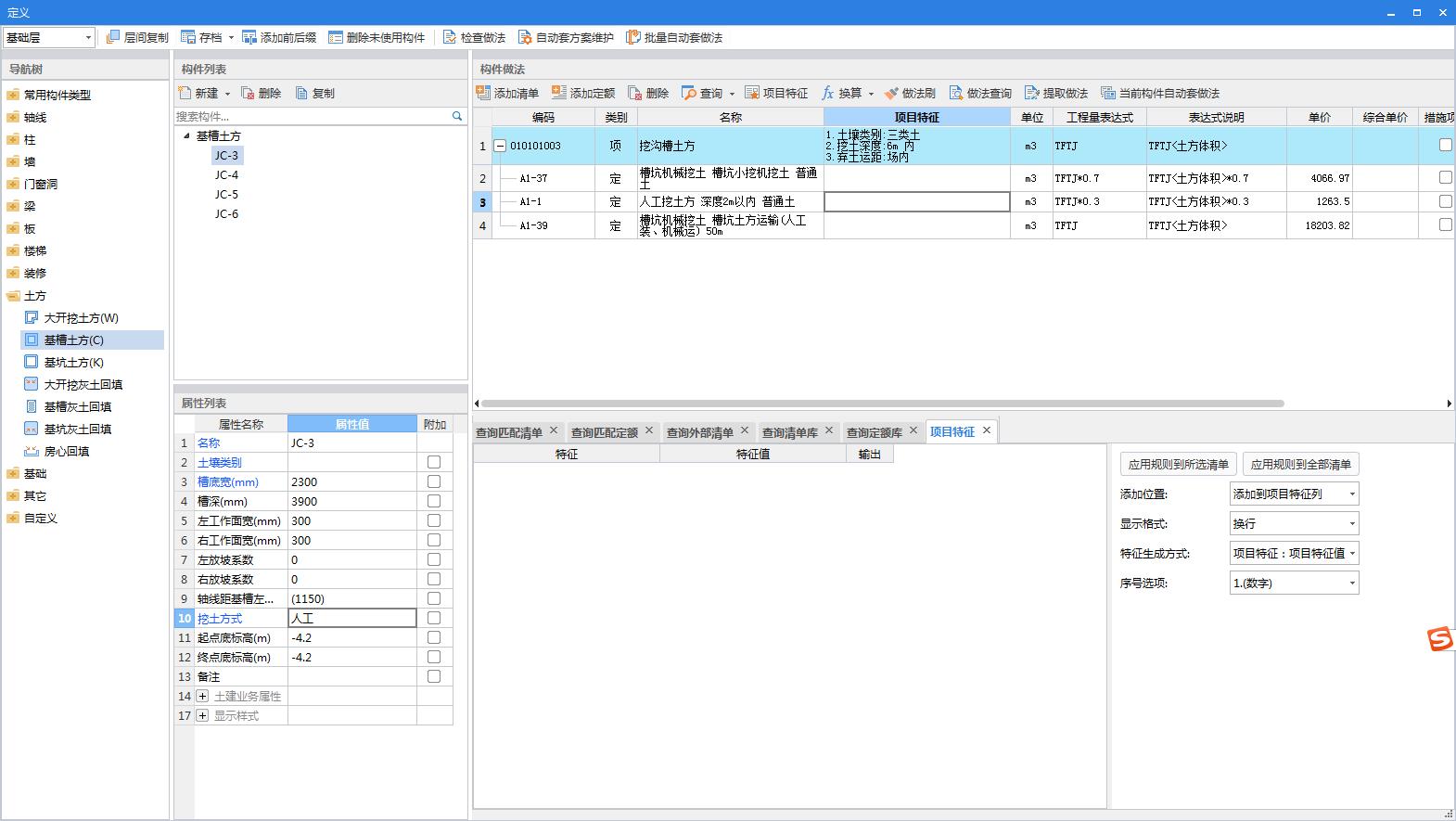Click 挖土方式 value cell 人工
The image size is (1456, 821).
(x=352, y=618)
